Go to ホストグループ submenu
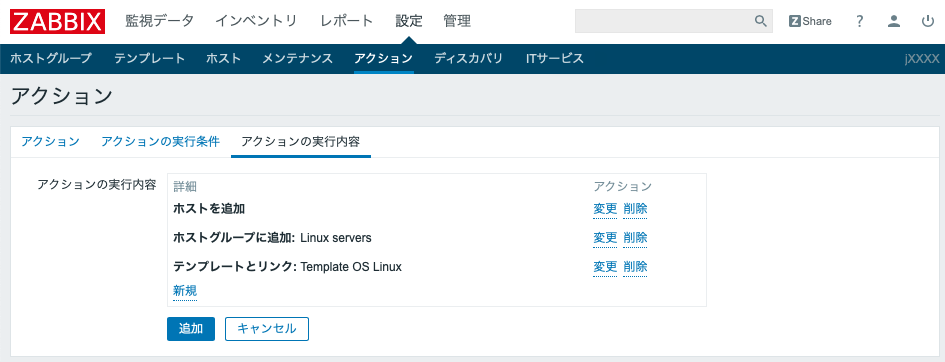The image size is (945, 362). (51, 58)
